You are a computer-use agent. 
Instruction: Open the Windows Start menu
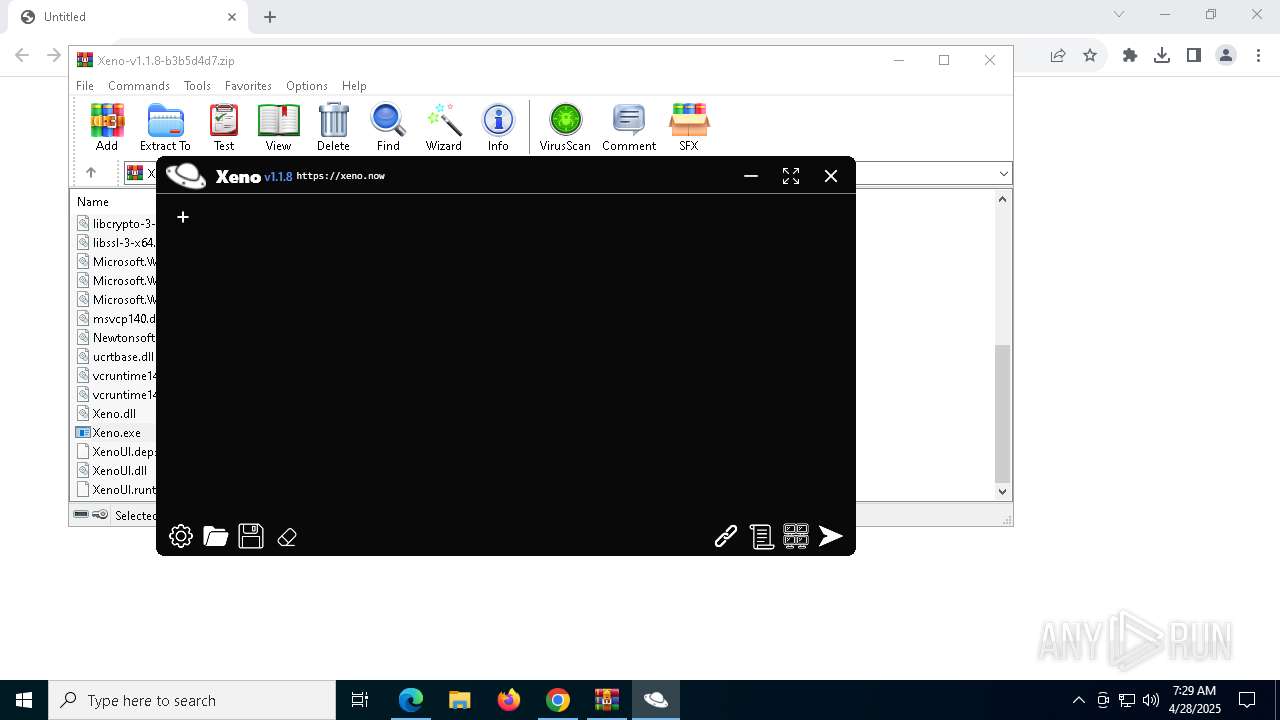coord(24,700)
